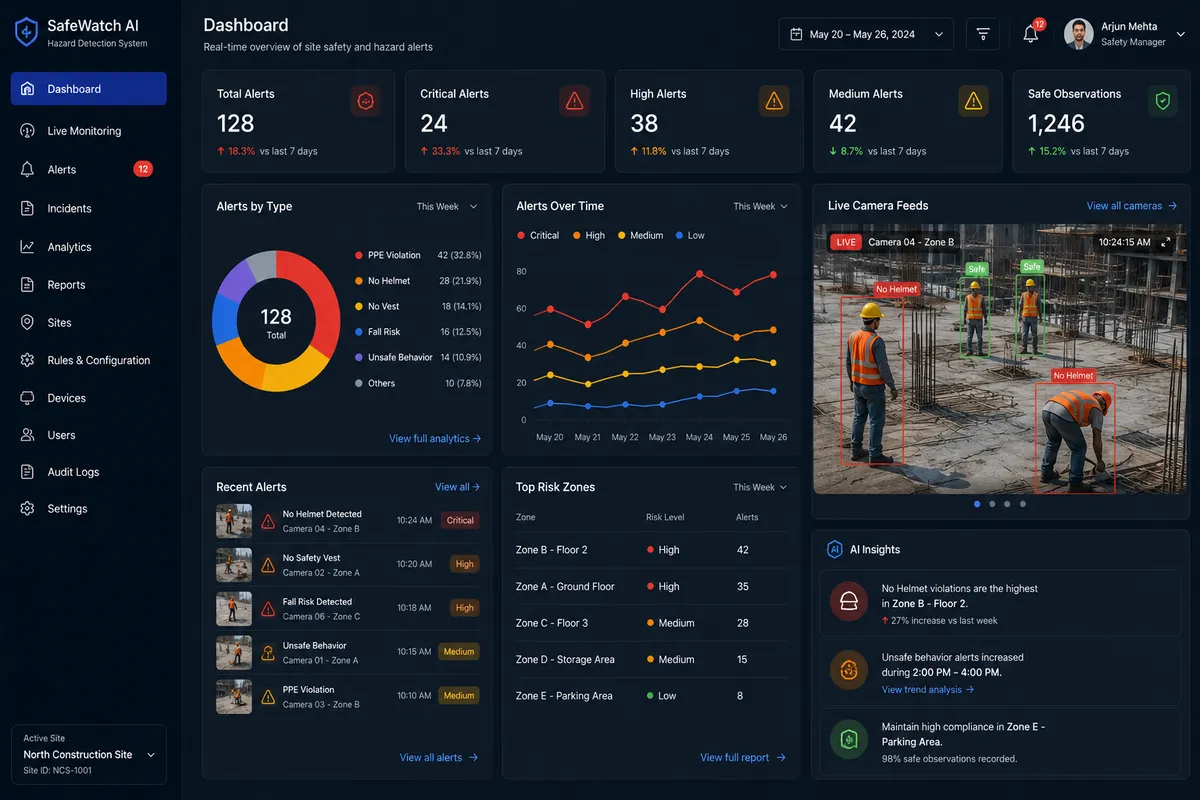
Task: Click View all link in Recent Alerts
Action: (457, 487)
